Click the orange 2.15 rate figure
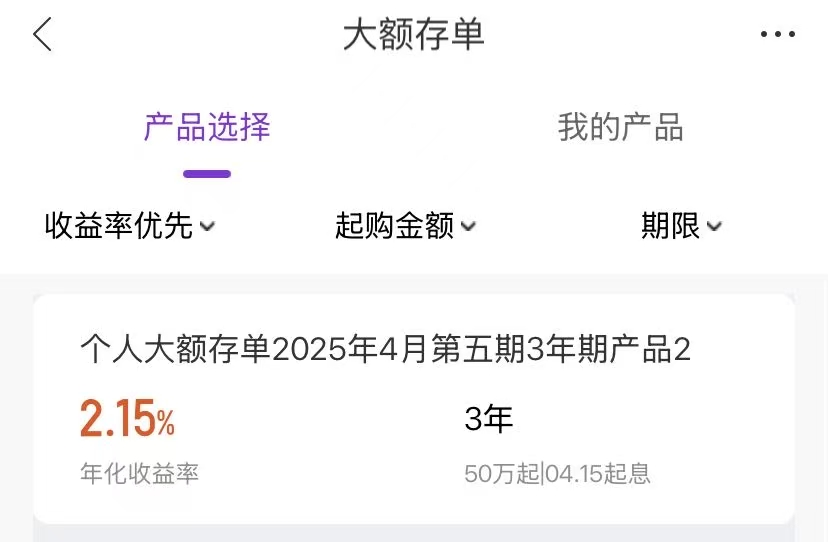The image size is (828, 542). click(116, 420)
